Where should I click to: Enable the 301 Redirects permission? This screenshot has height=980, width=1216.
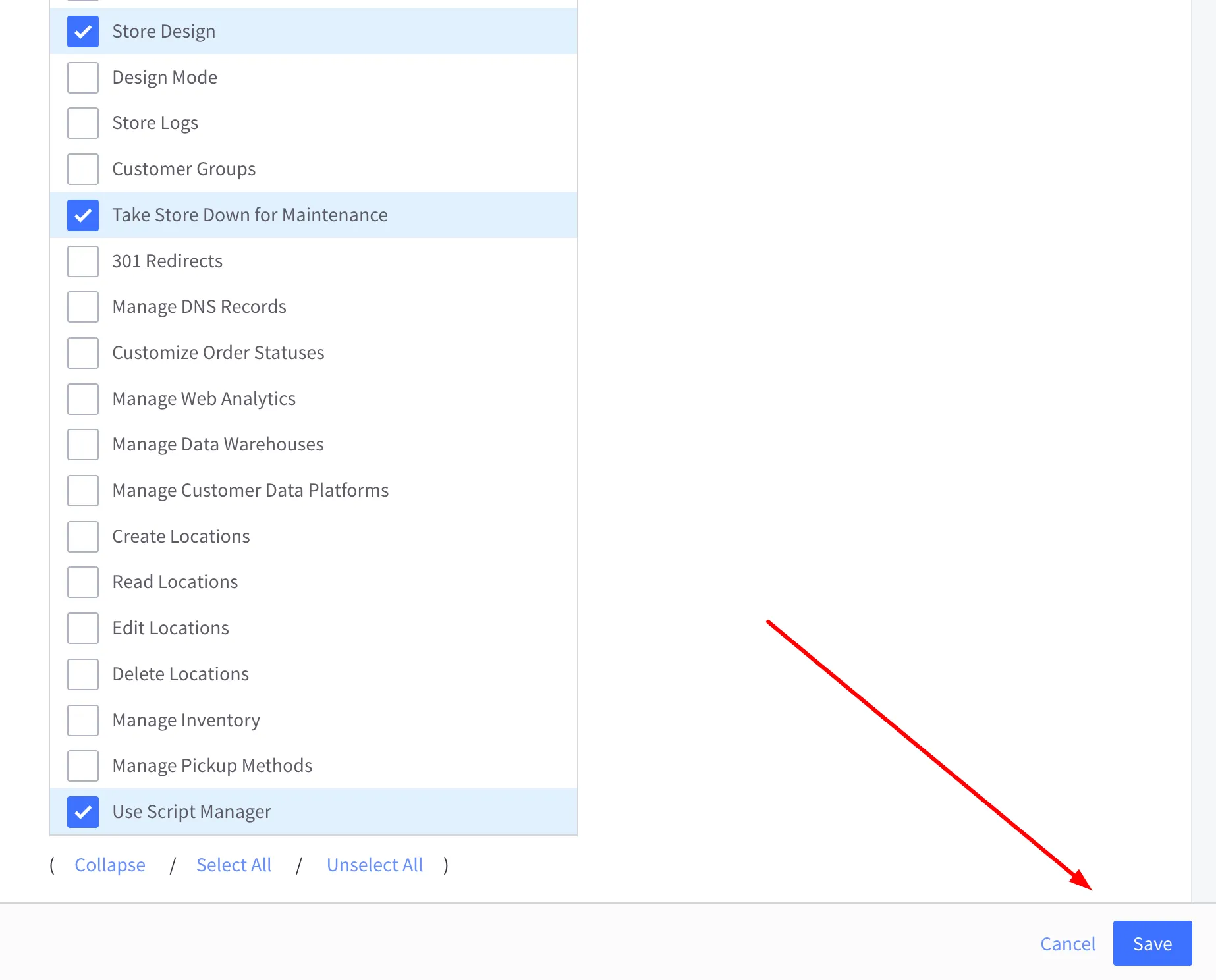point(83,261)
